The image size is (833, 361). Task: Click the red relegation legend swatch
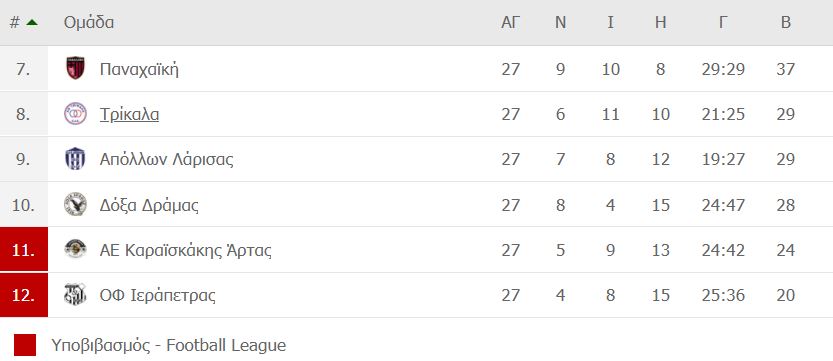pos(25,345)
